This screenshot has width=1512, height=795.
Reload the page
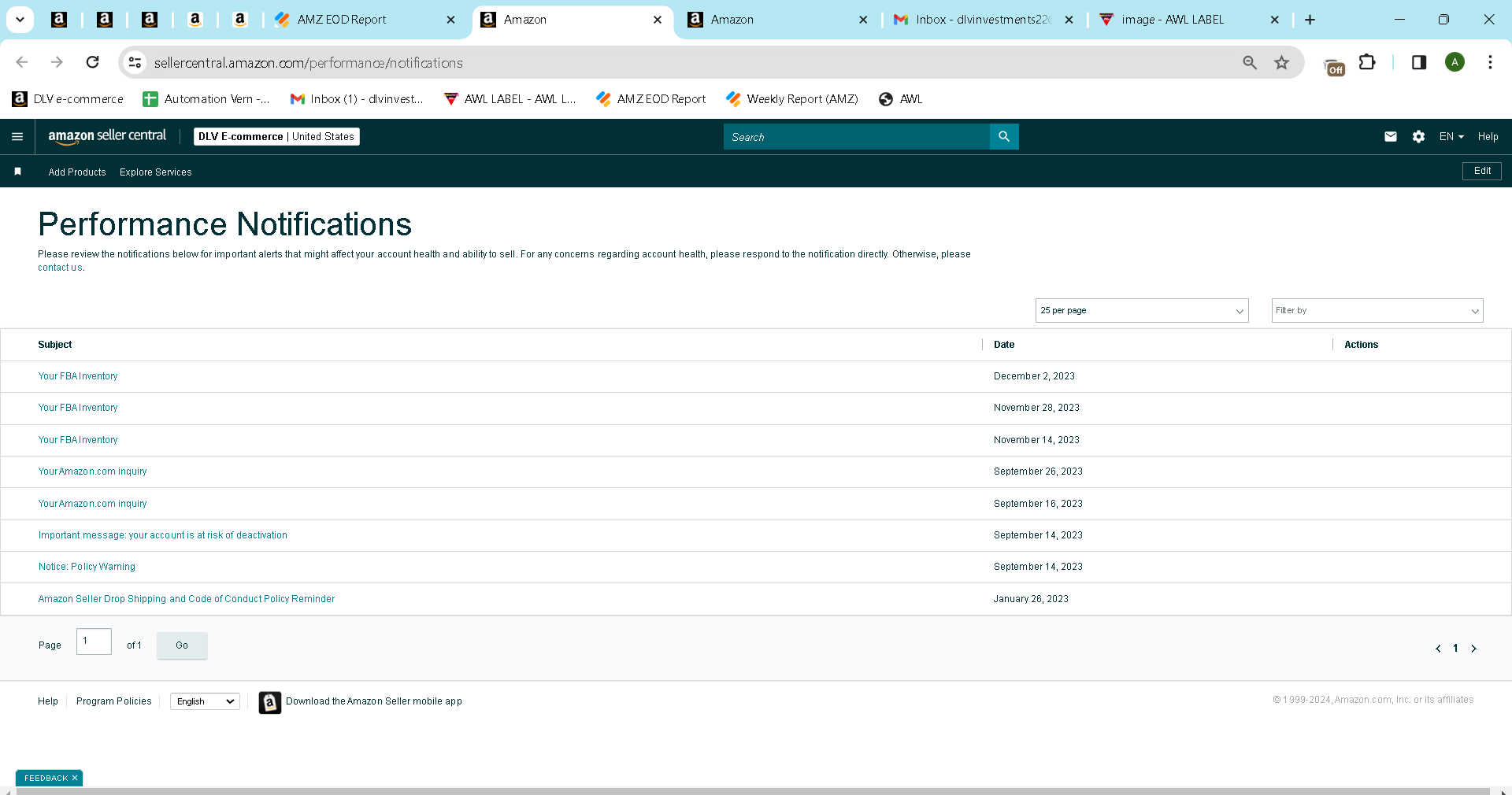click(92, 62)
